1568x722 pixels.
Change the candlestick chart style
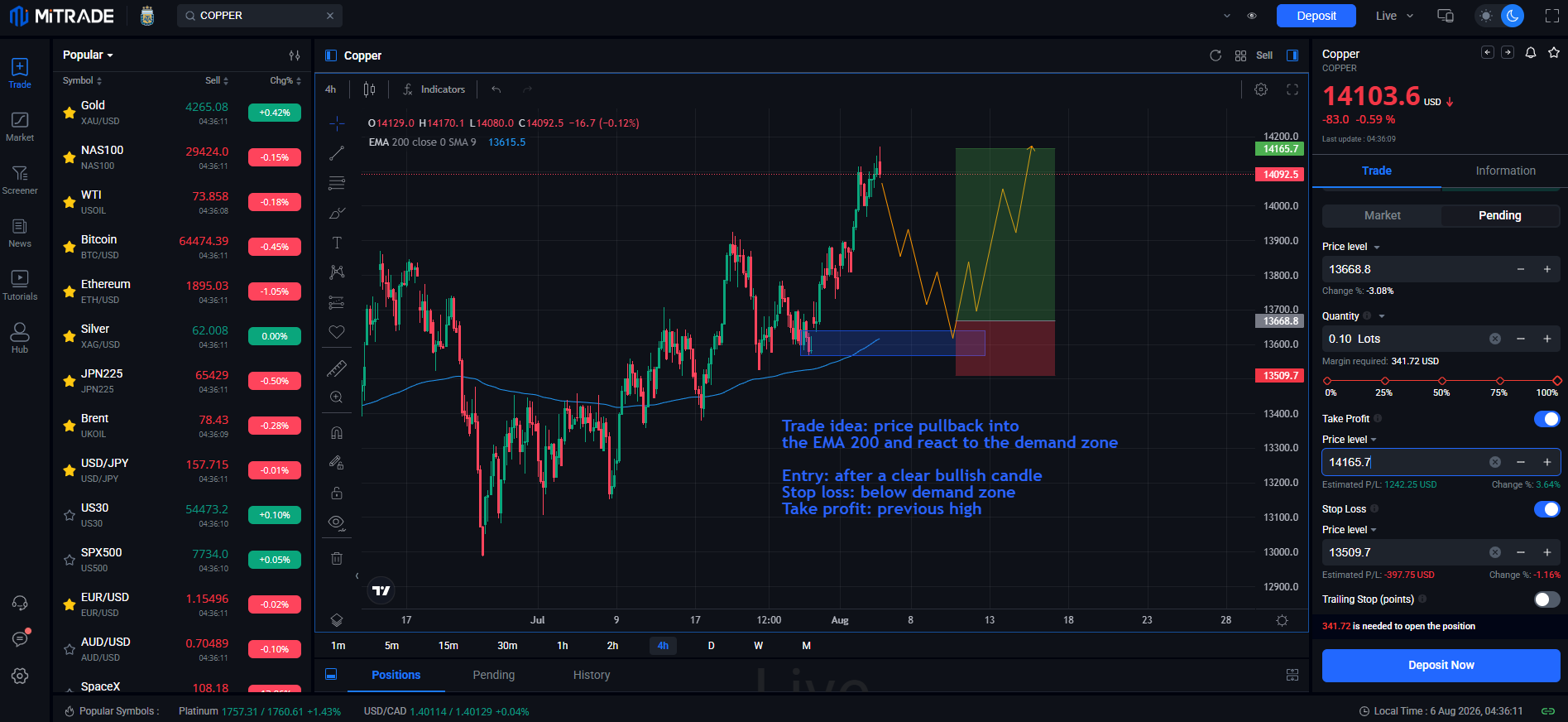370,89
